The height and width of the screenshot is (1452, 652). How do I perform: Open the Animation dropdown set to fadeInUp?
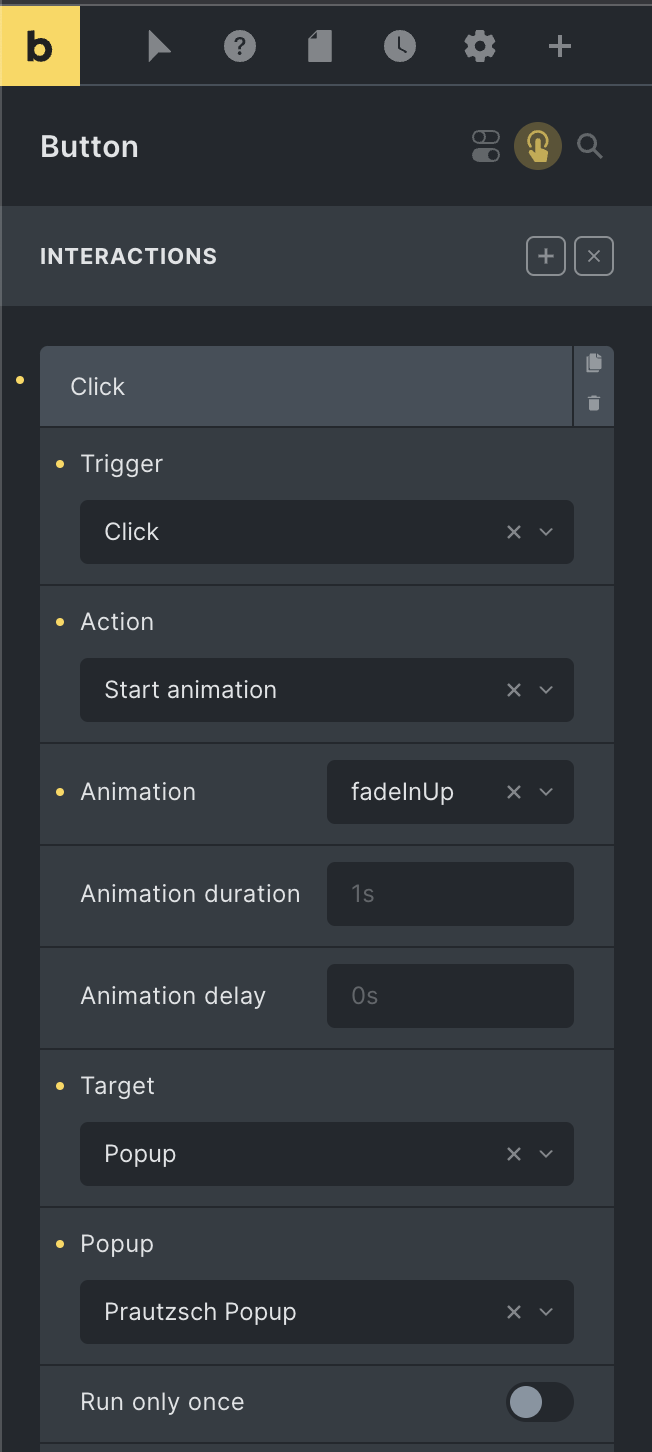click(450, 792)
